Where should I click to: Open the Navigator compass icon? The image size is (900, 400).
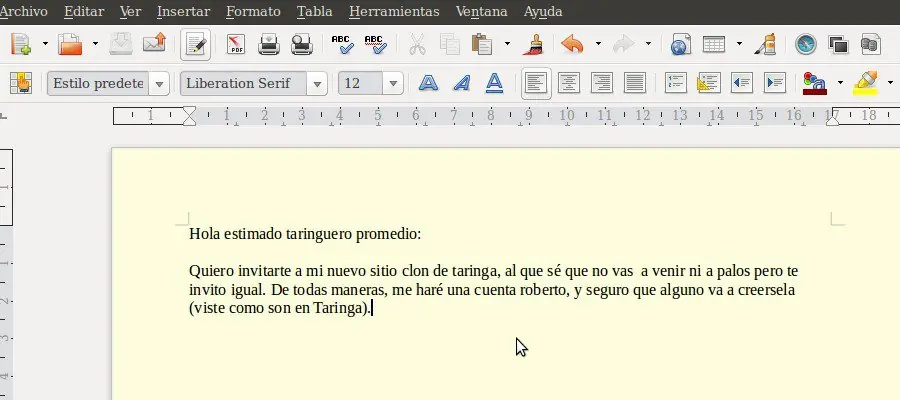pos(805,44)
